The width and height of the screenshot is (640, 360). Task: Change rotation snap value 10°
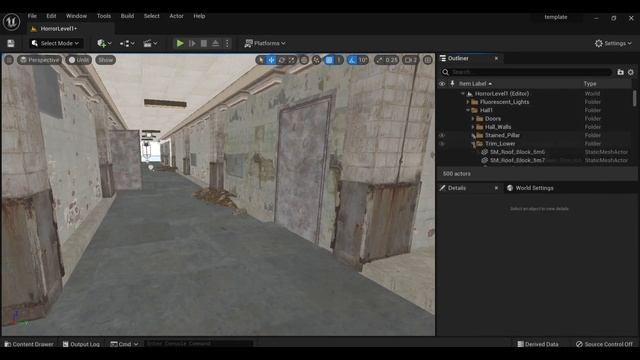pyautogui.click(x=362, y=60)
